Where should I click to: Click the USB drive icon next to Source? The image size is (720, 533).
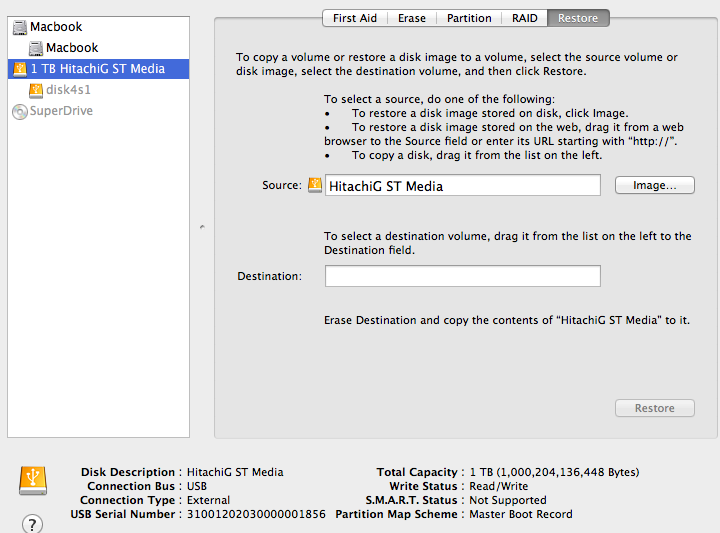315,185
